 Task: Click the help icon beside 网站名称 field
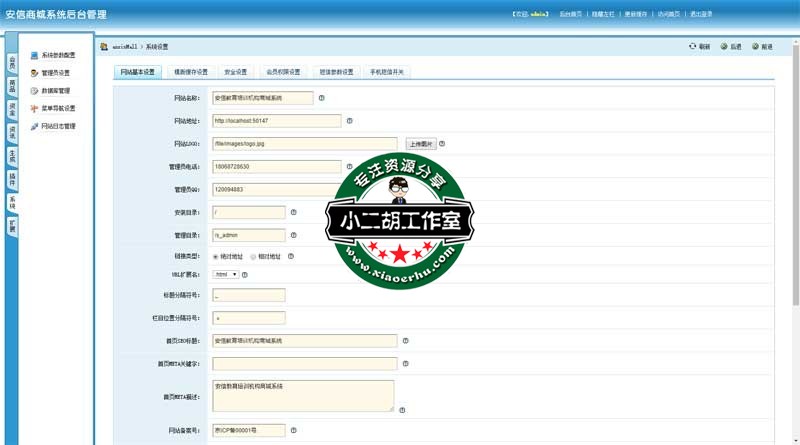[x=322, y=98]
